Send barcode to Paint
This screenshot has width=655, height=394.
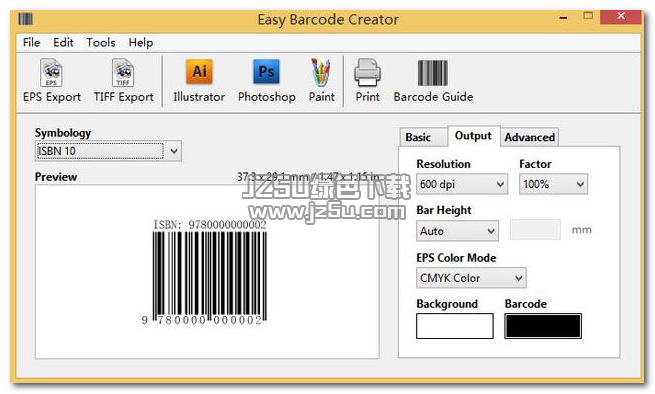(x=321, y=81)
